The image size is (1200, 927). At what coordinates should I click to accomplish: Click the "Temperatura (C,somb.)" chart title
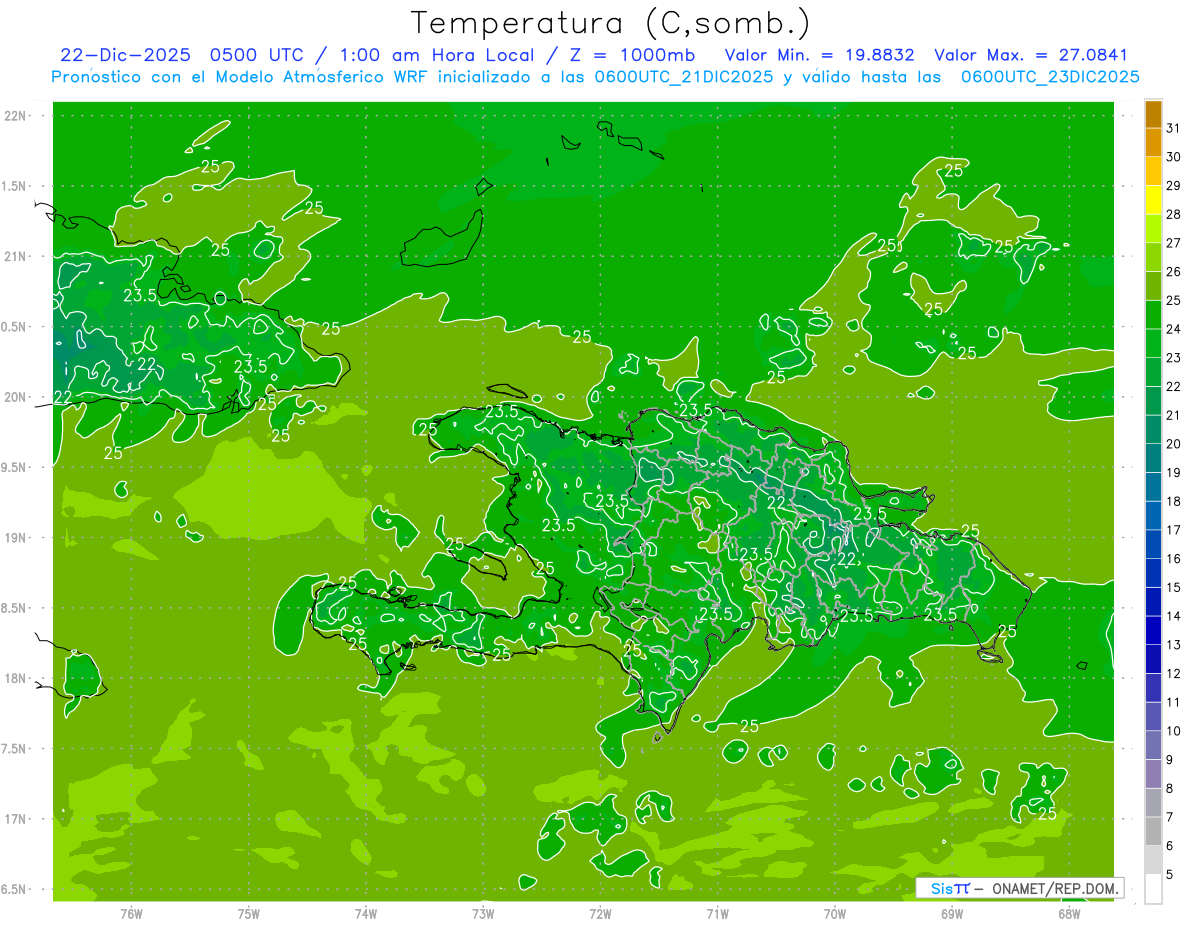click(x=611, y=23)
